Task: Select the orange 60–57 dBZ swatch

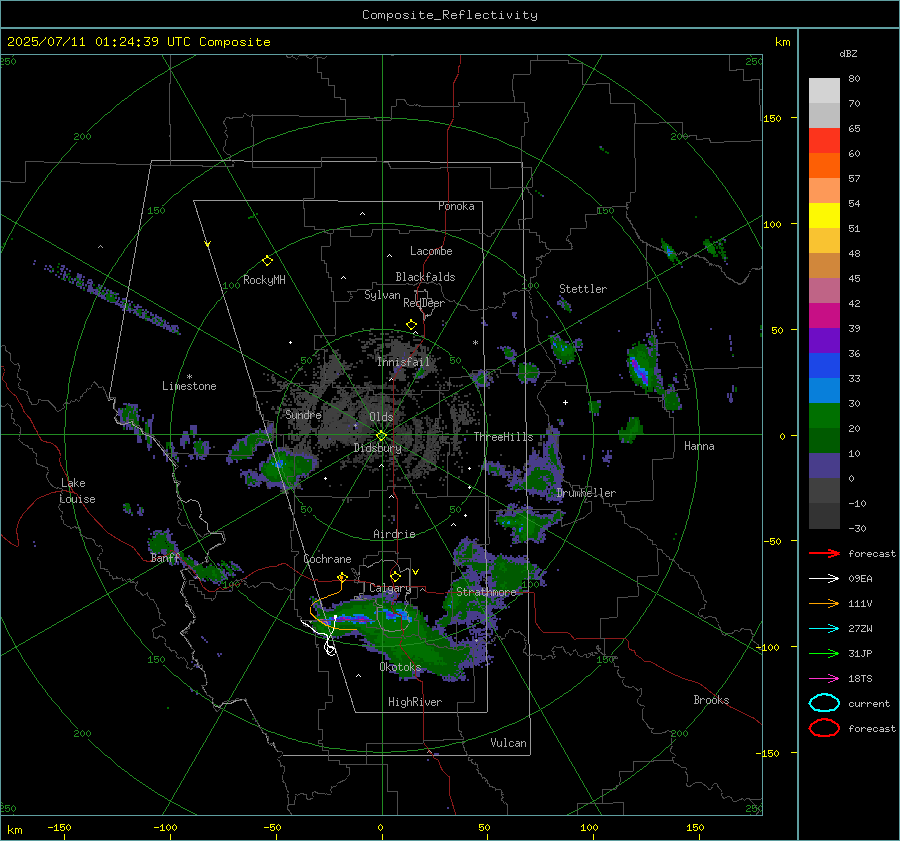Action: (x=824, y=165)
